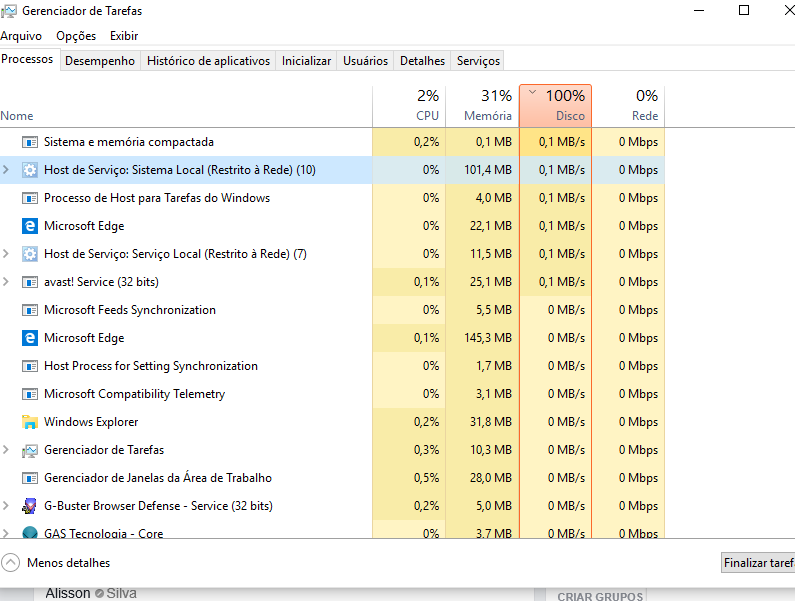Click the Task Manager title bar icon
Screen dimensions: 795x601
pos(9,11)
